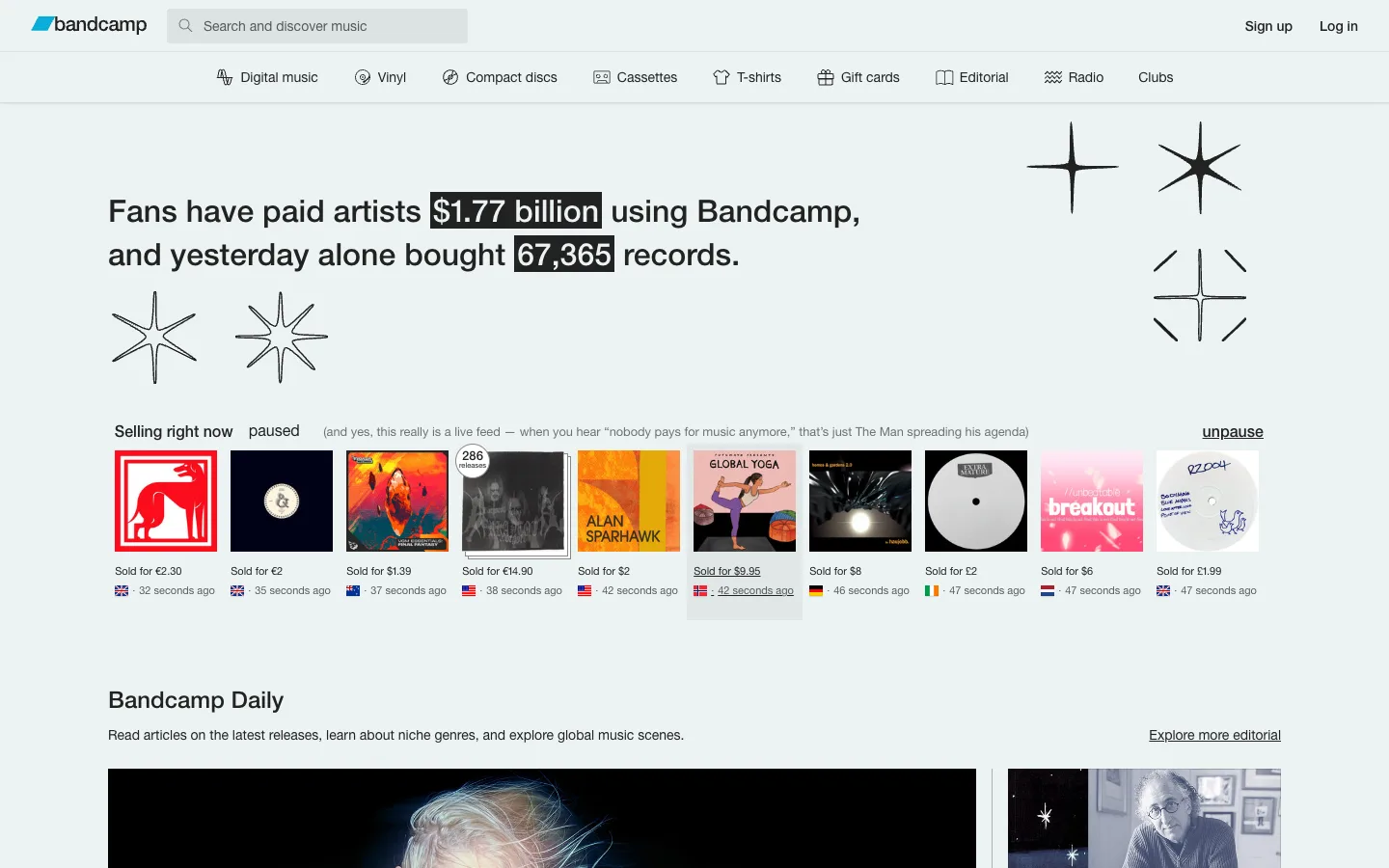Screen dimensions: 1389x868
Task: Click the Sold for $9.95 link
Action: click(727, 571)
